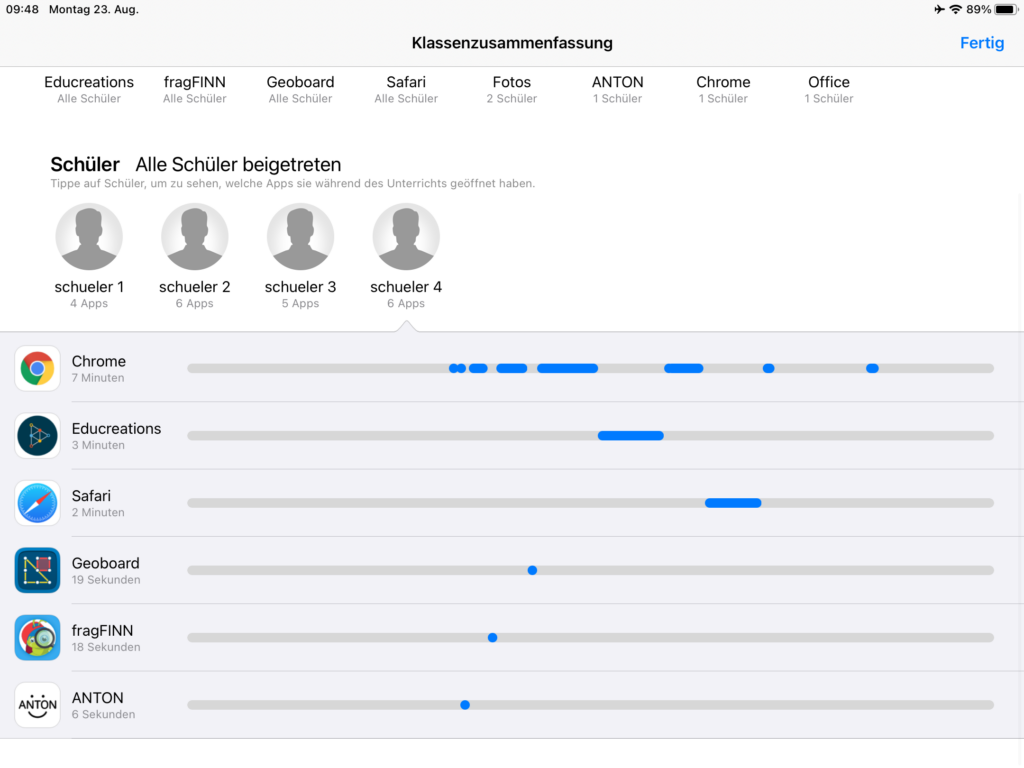This screenshot has width=1024, height=768.
Task: Open Office entry in top app row
Action: [828, 89]
